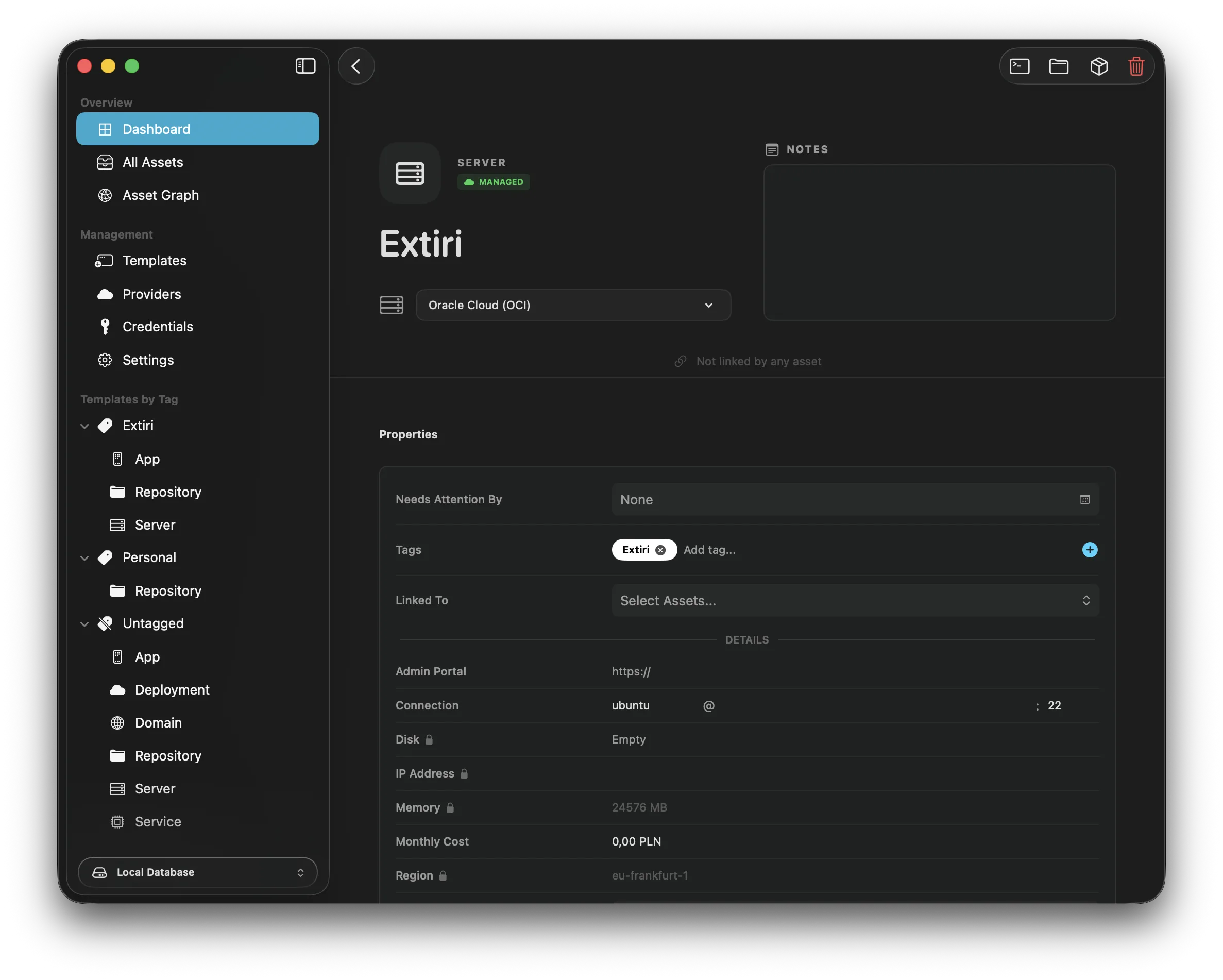
Task: Open Settings in the sidebar
Action: click(x=197, y=360)
